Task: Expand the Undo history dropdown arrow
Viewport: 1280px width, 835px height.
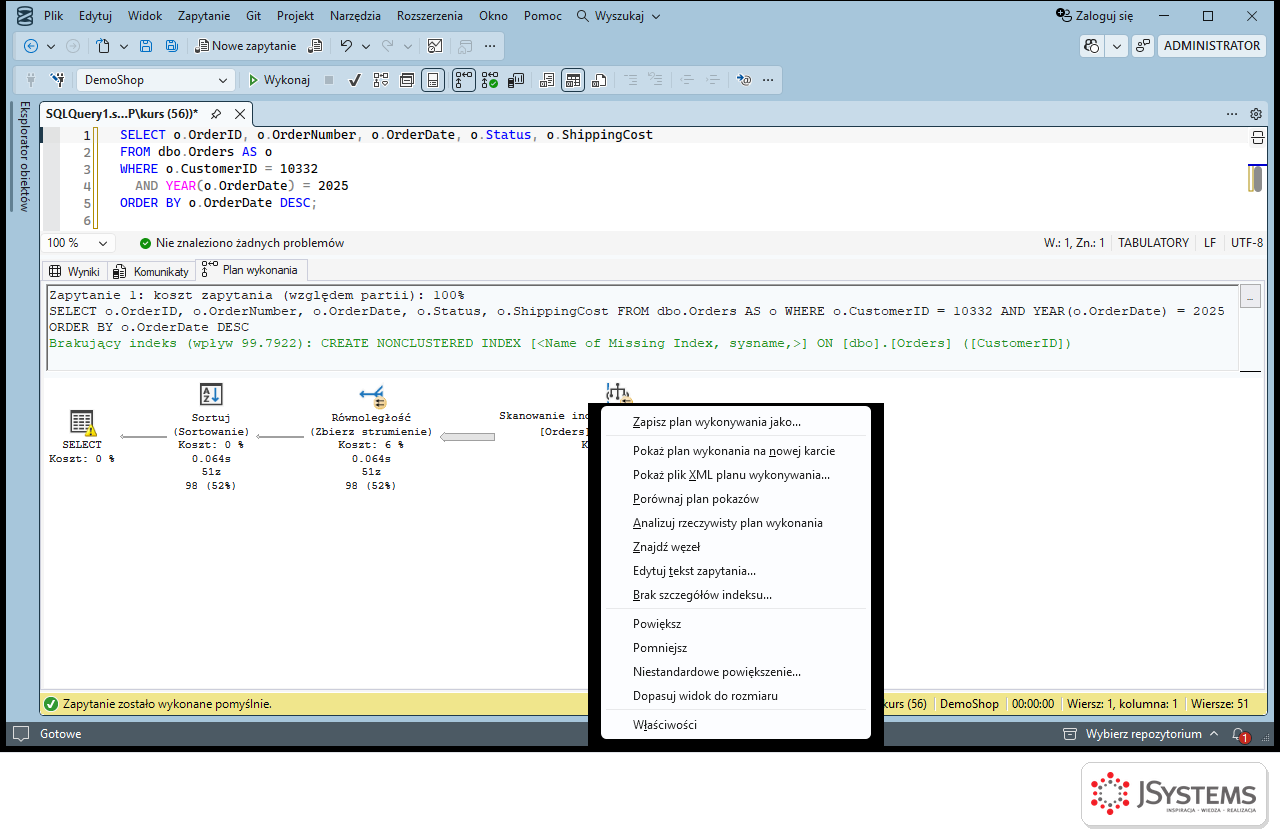Action: 366,46
